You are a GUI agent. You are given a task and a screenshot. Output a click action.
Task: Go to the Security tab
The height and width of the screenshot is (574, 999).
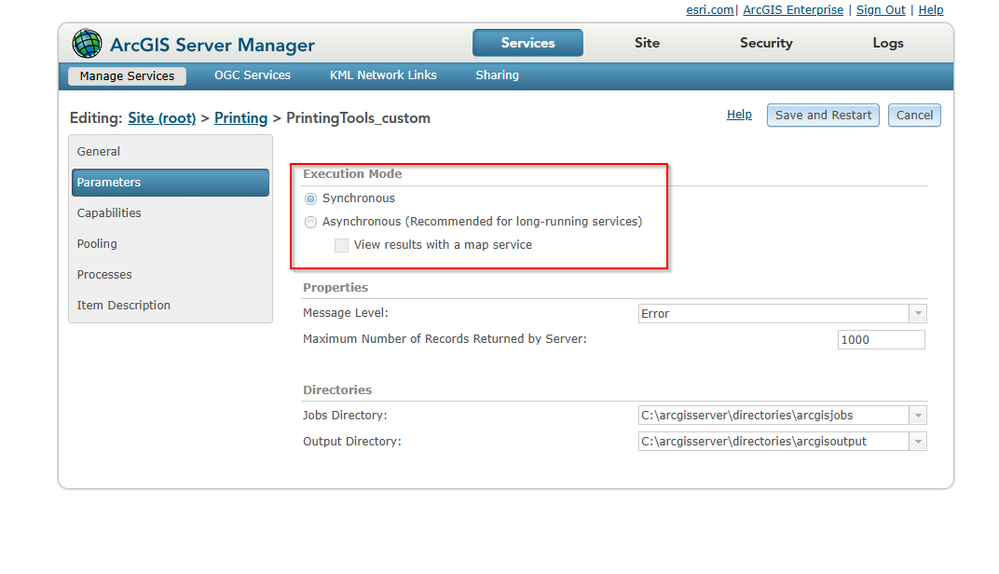[x=766, y=43]
